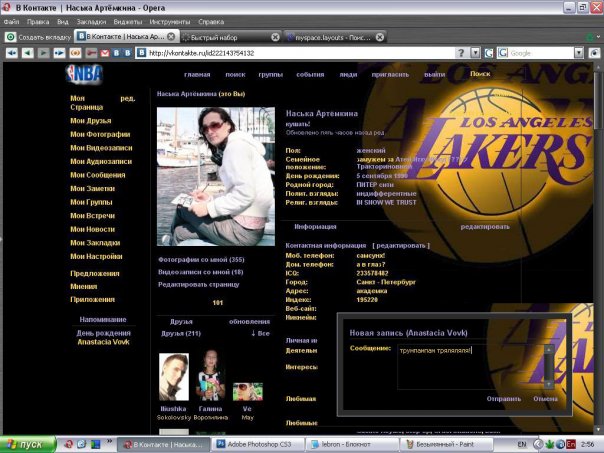Image resolution: width=604 pixels, height=453 pixels.
Task: Go forward with the Forward arrow button
Action: 43,53
